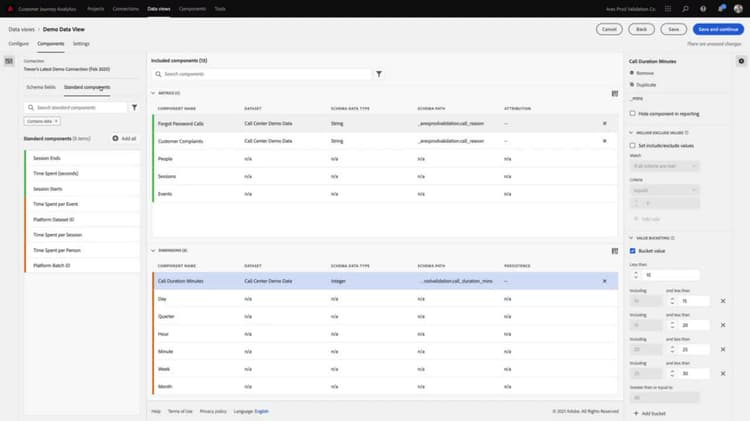The width and height of the screenshot is (750, 421).
Task: Delete the bucket ending at 25
Action: [x=723, y=349]
